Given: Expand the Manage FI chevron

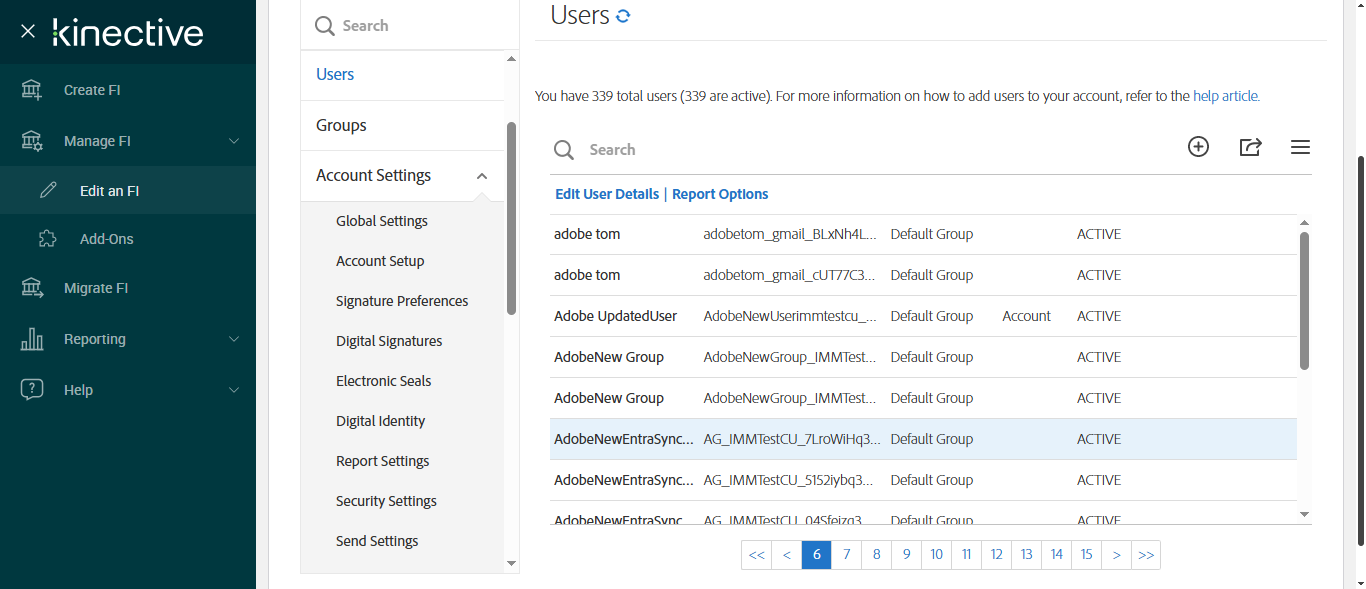Looking at the screenshot, I should 234,141.
